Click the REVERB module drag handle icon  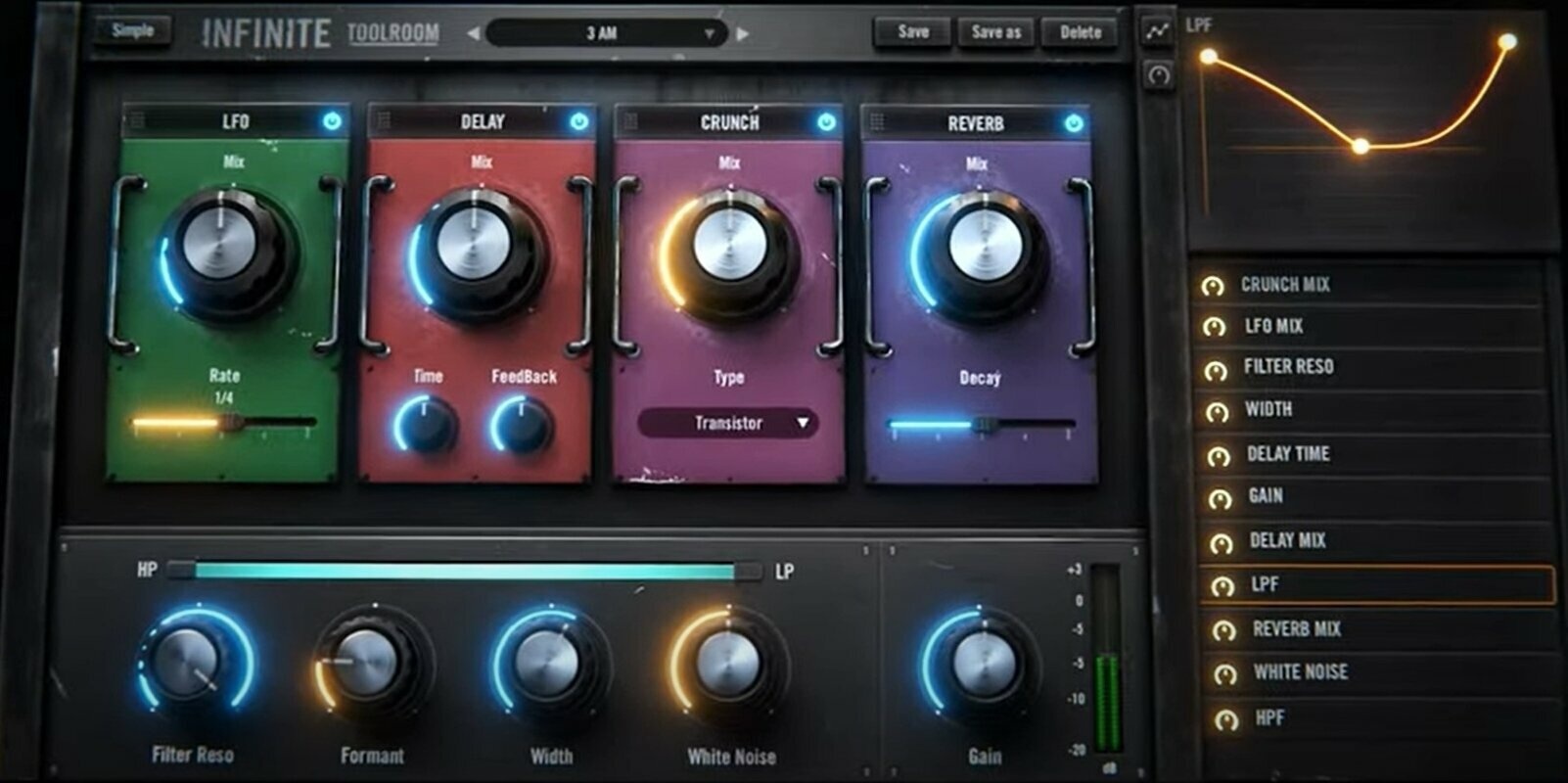877,122
